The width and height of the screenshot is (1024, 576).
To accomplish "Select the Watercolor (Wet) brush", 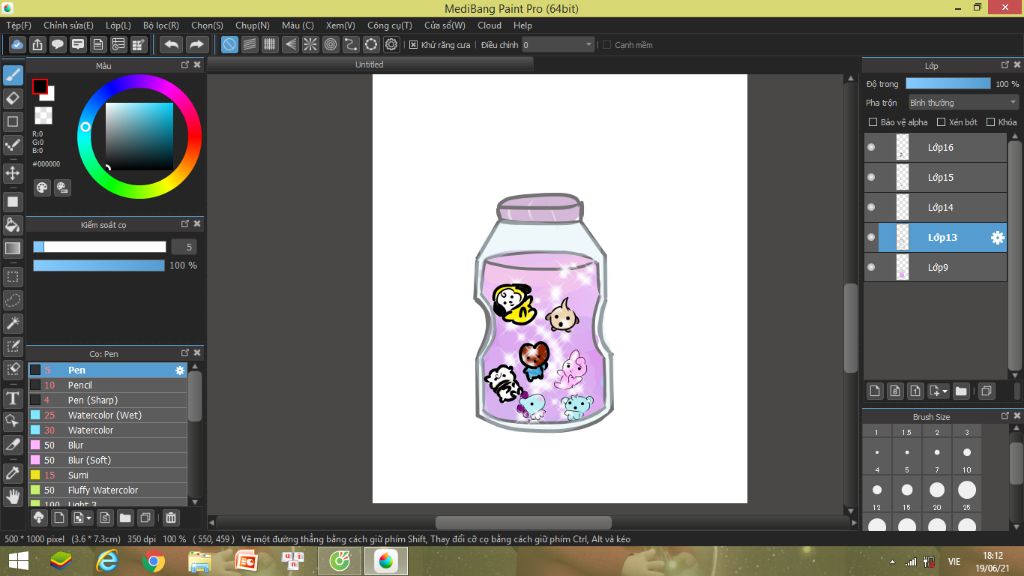I will [108, 415].
